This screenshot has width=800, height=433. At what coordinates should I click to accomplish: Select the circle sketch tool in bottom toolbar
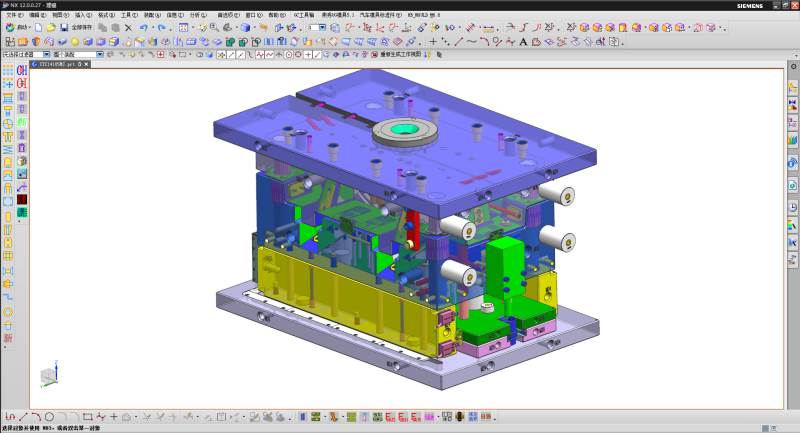[x=49, y=416]
